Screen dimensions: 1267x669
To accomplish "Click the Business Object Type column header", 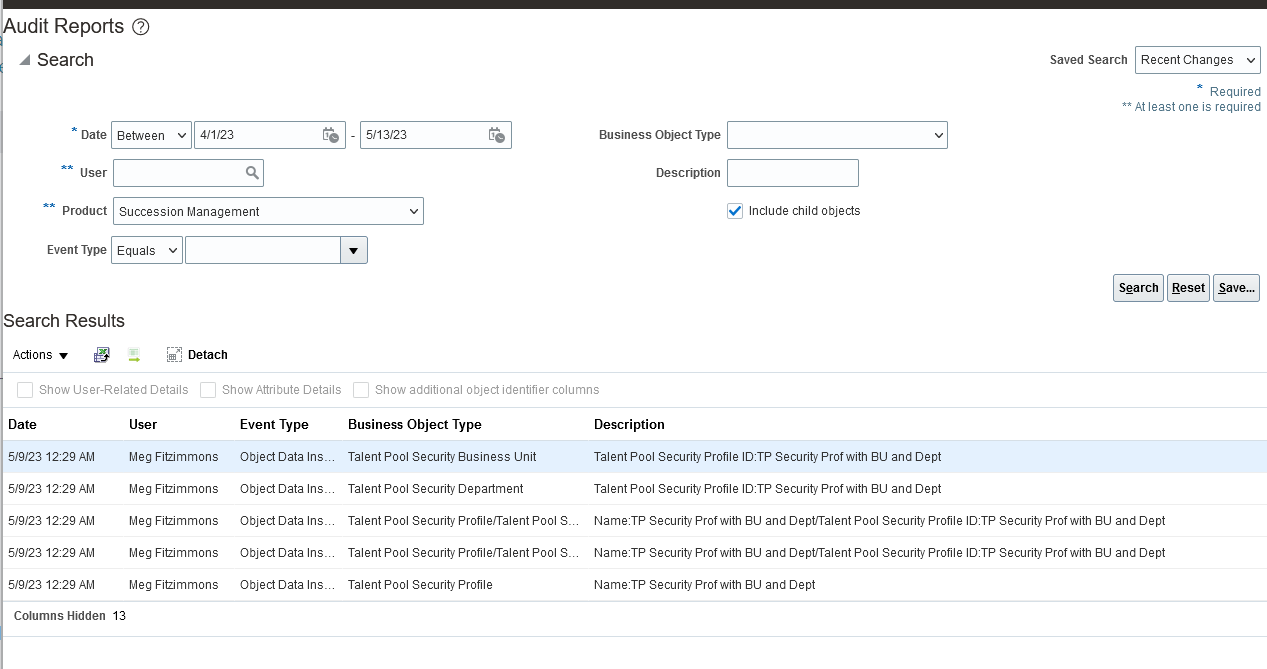I will pyautogui.click(x=415, y=425).
